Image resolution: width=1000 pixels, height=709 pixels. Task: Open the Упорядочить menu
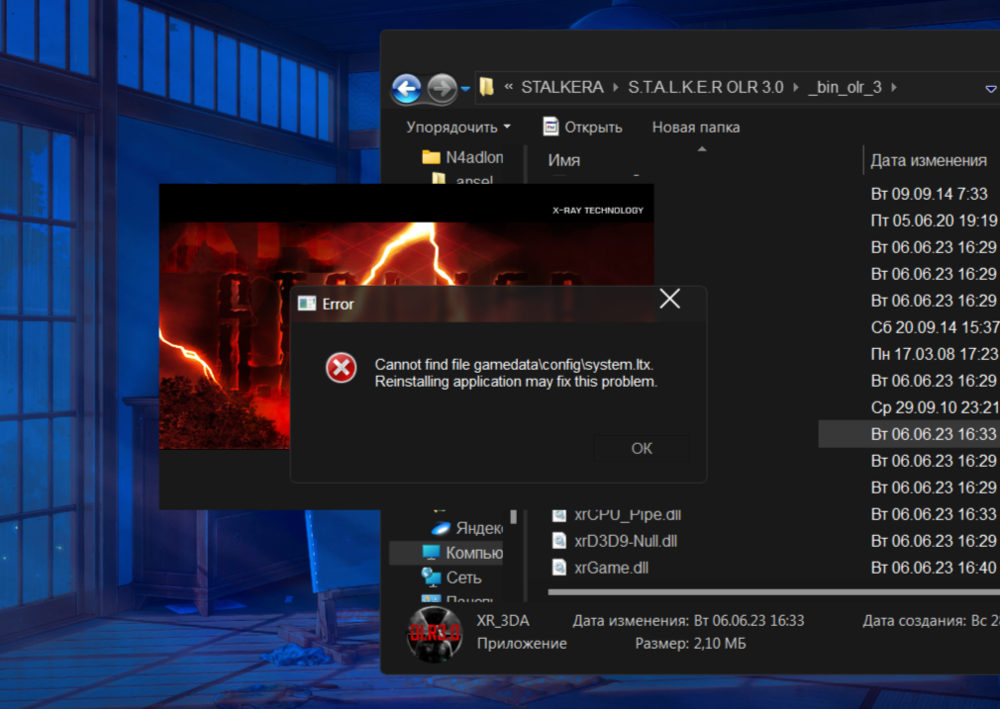[x=458, y=127]
